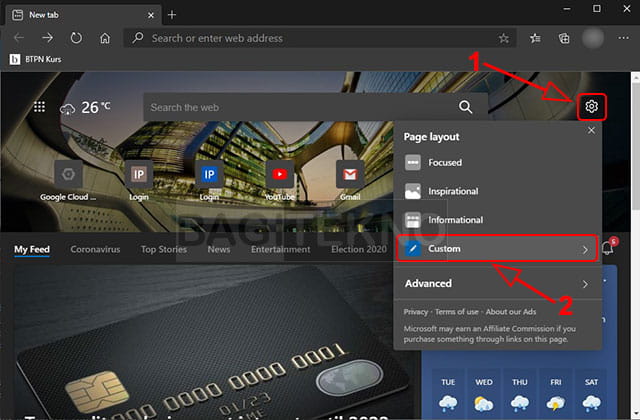640x420 pixels.
Task: Expand the Advanced settings option
Action: tap(497, 283)
